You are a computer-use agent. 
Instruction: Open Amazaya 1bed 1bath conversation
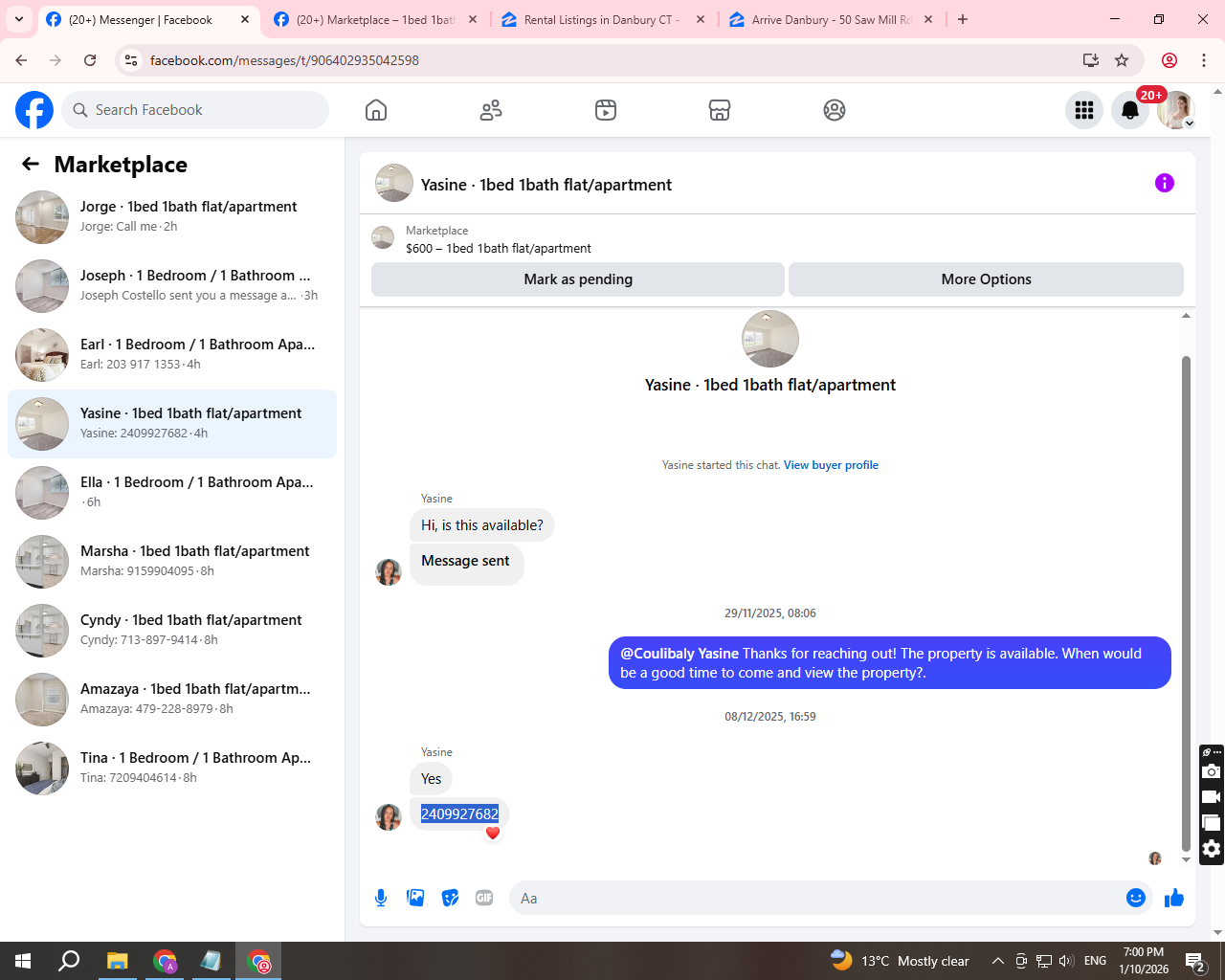(x=172, y=700)
